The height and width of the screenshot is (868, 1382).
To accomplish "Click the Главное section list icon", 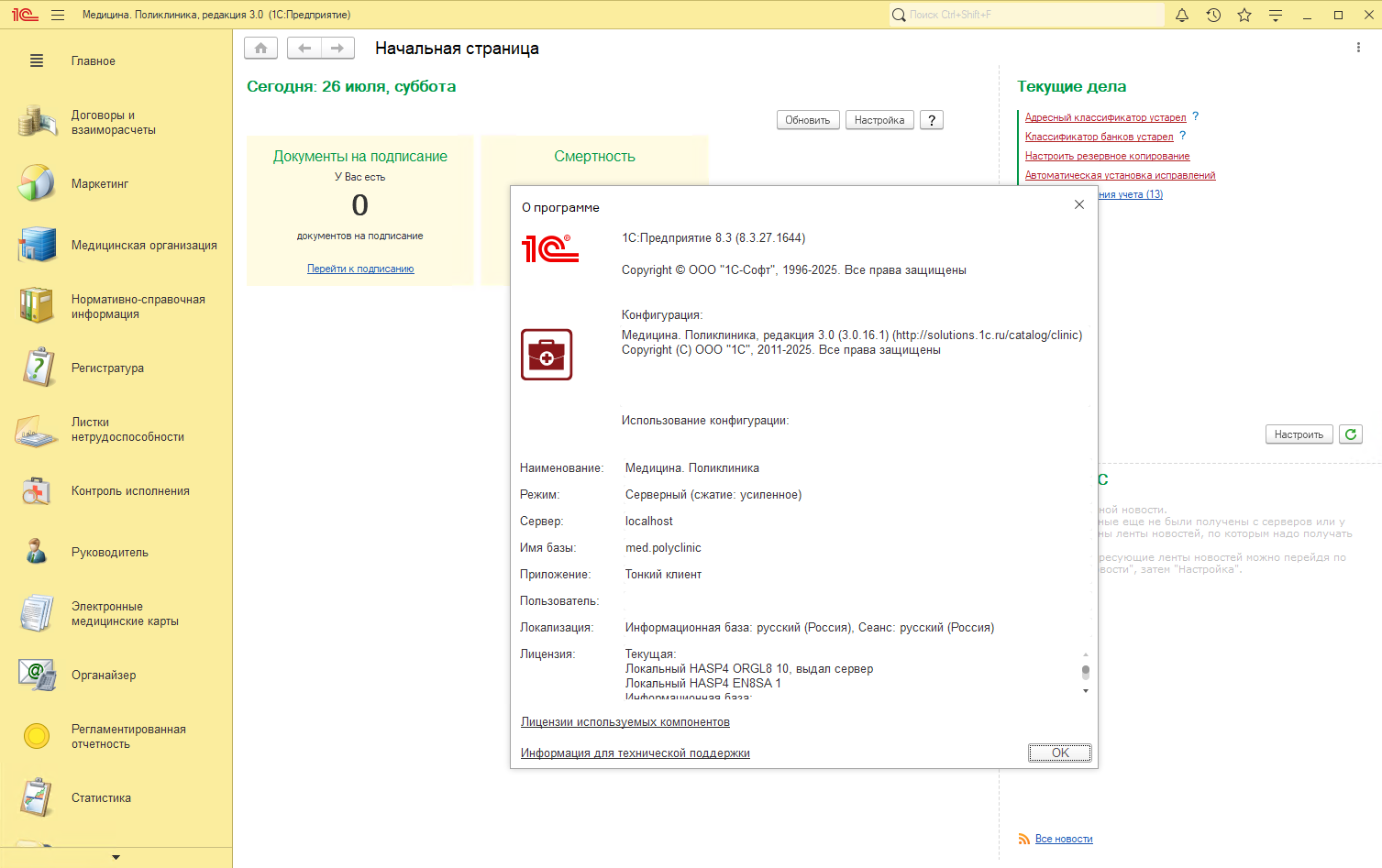I will click(37, 60).
